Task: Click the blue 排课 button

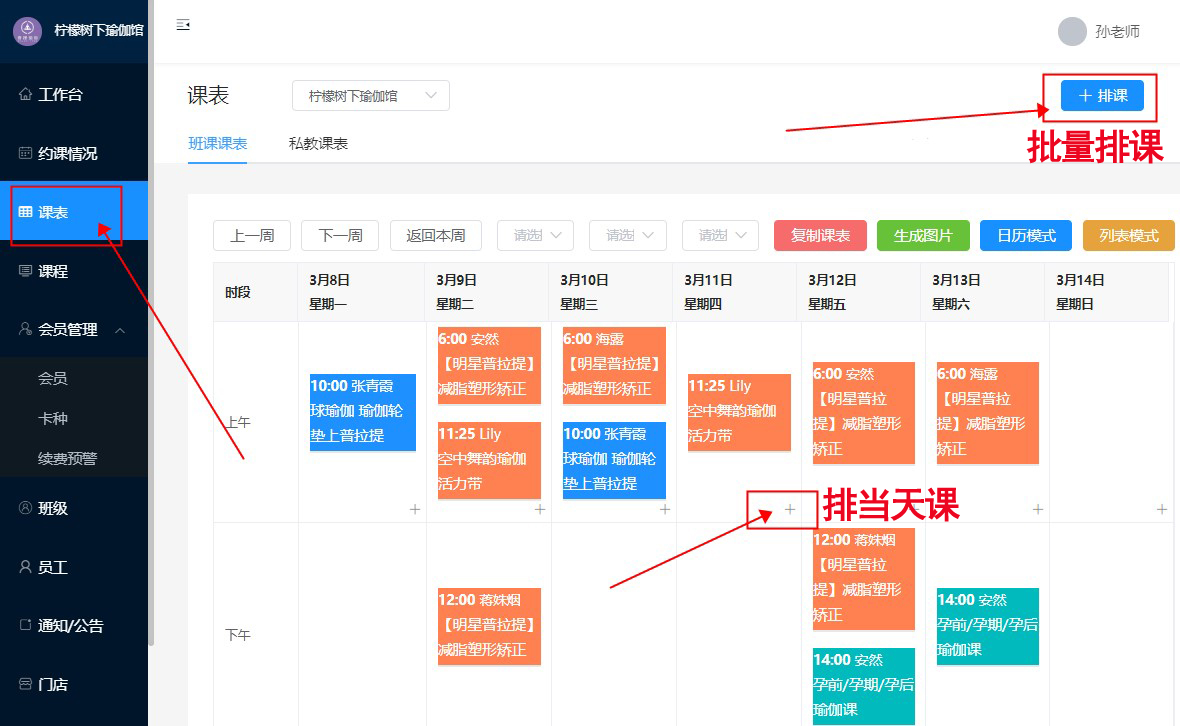Action: (x=1101, y=96)
